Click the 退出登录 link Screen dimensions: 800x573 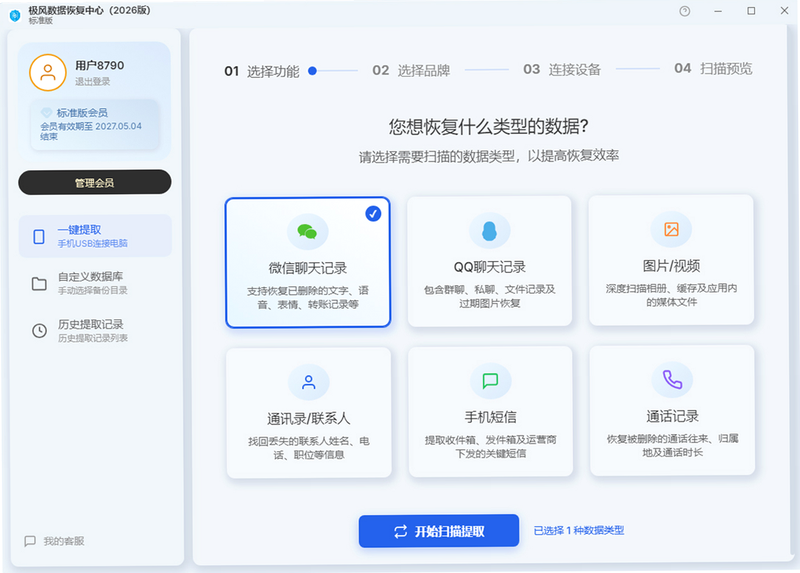[92, 81]
